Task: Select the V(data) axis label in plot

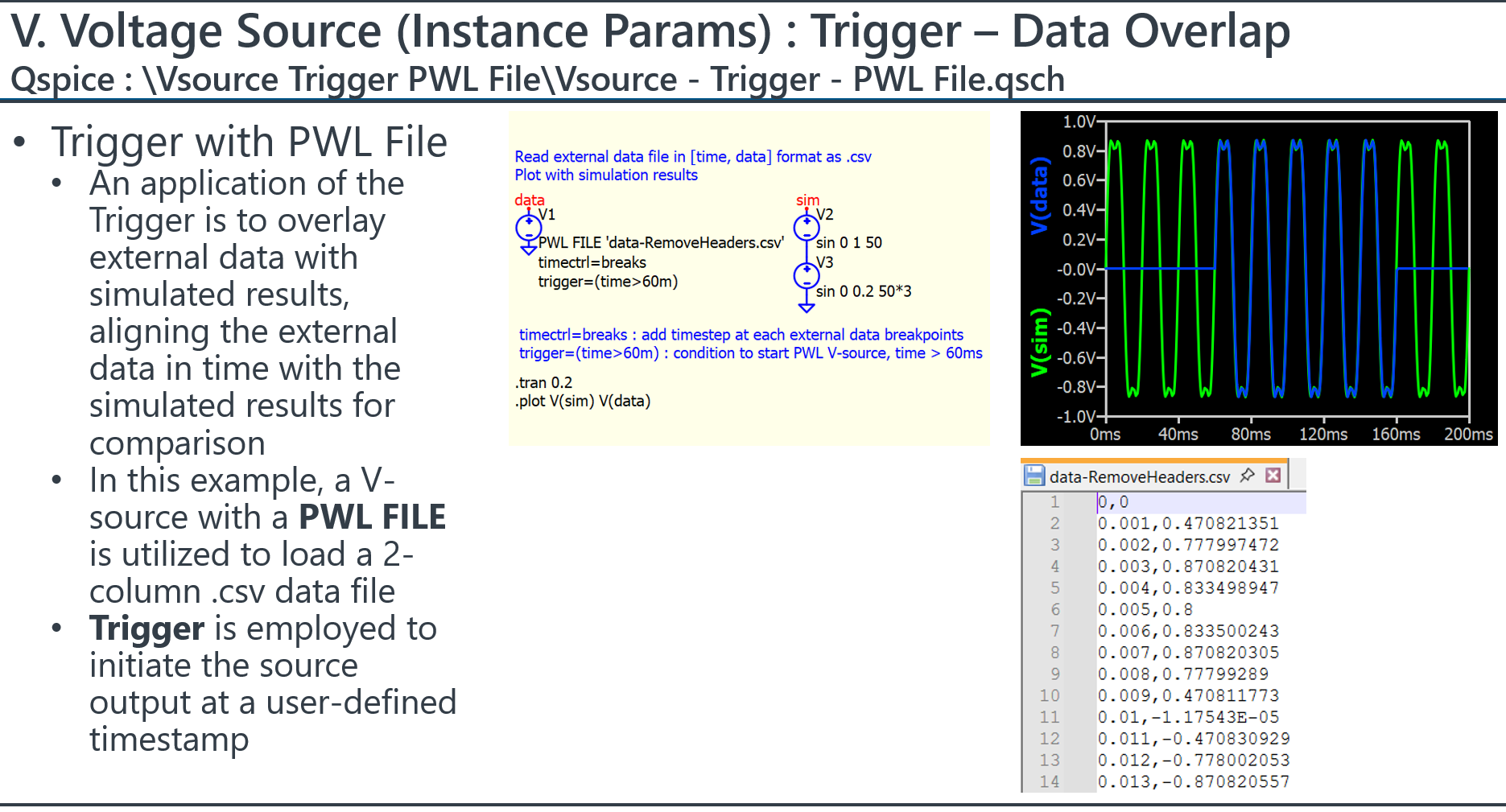Action: pos(1040,196)
